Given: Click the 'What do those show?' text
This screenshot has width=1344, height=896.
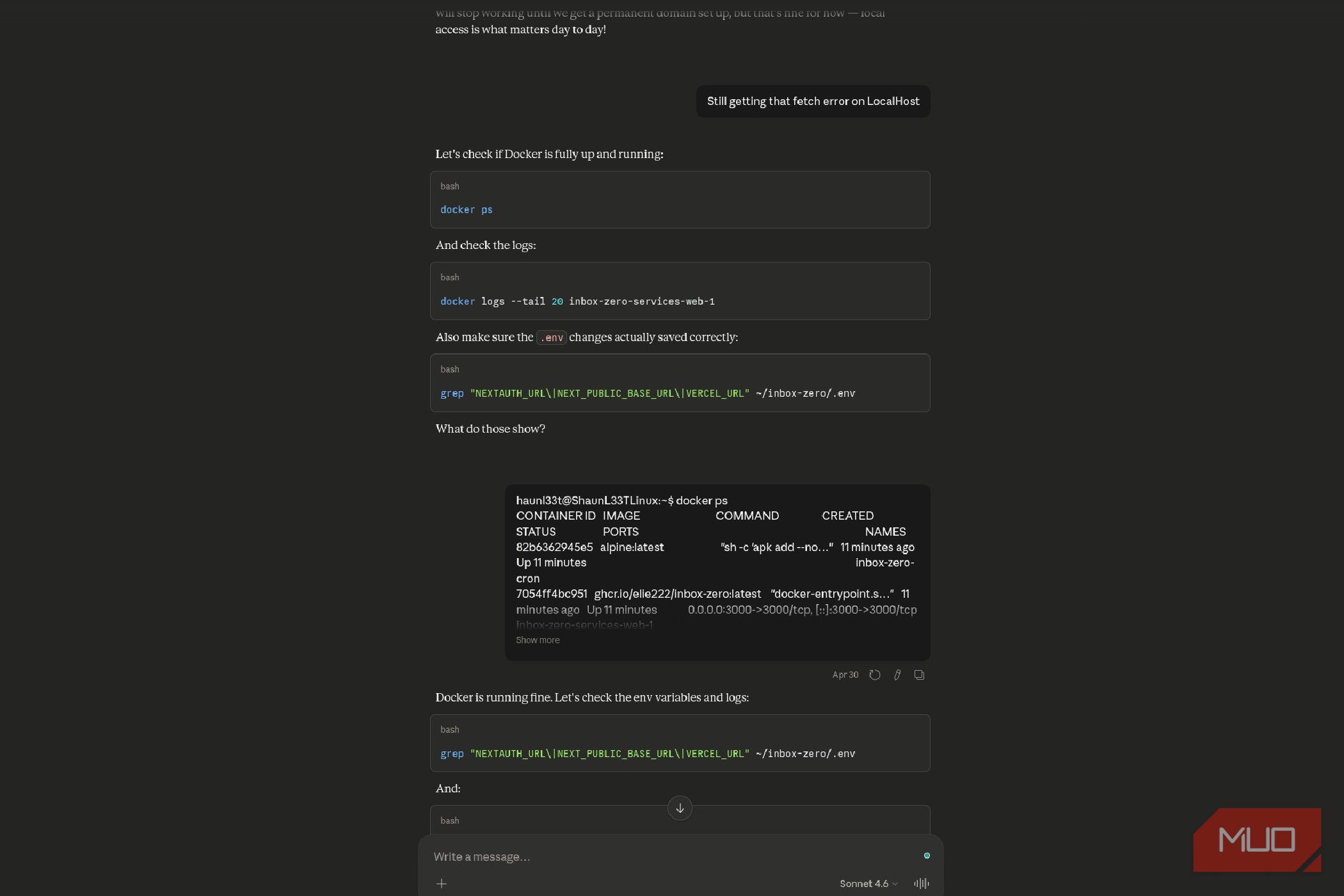Looking at the screenshot, I should coord(490,429).
